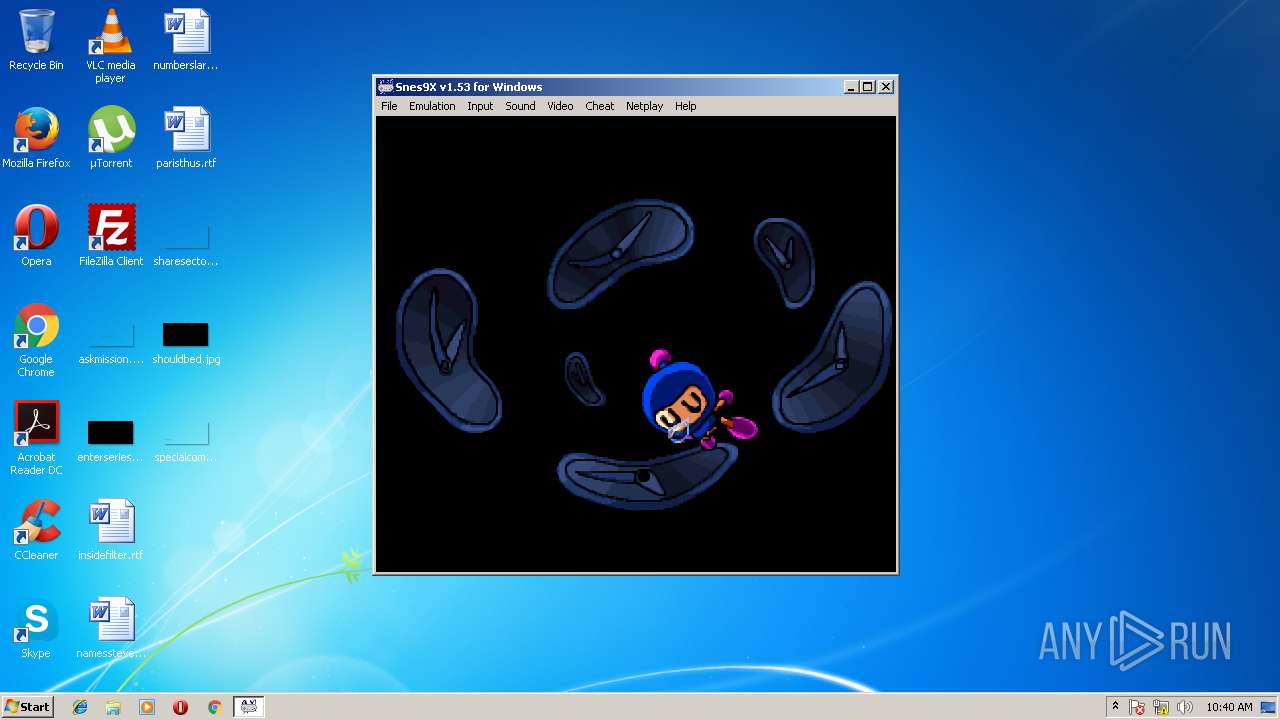
Task: Open the Sound menu
Action: click(520, 106)
